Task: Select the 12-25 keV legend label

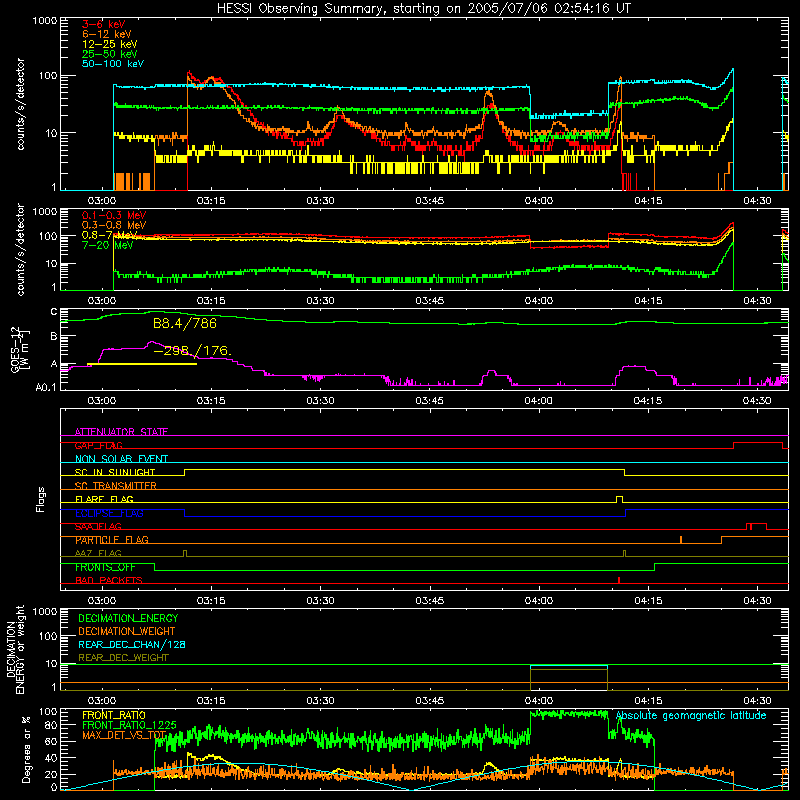Action: (110, 44)
